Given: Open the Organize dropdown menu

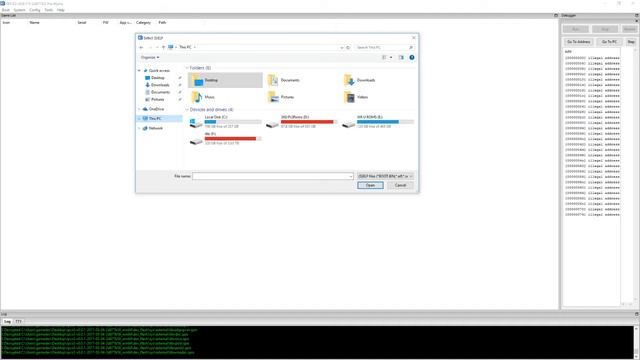Looking at the screenshot, I should pos(150,58).
